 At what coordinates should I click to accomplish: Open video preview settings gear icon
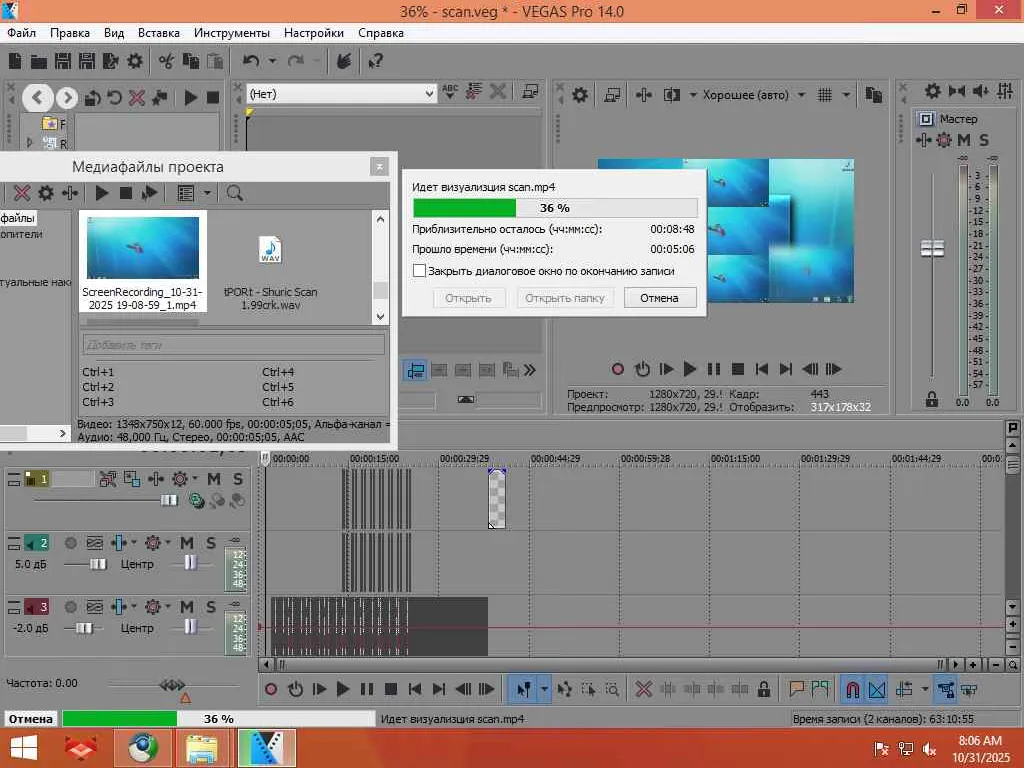click(x=579, y=95)
